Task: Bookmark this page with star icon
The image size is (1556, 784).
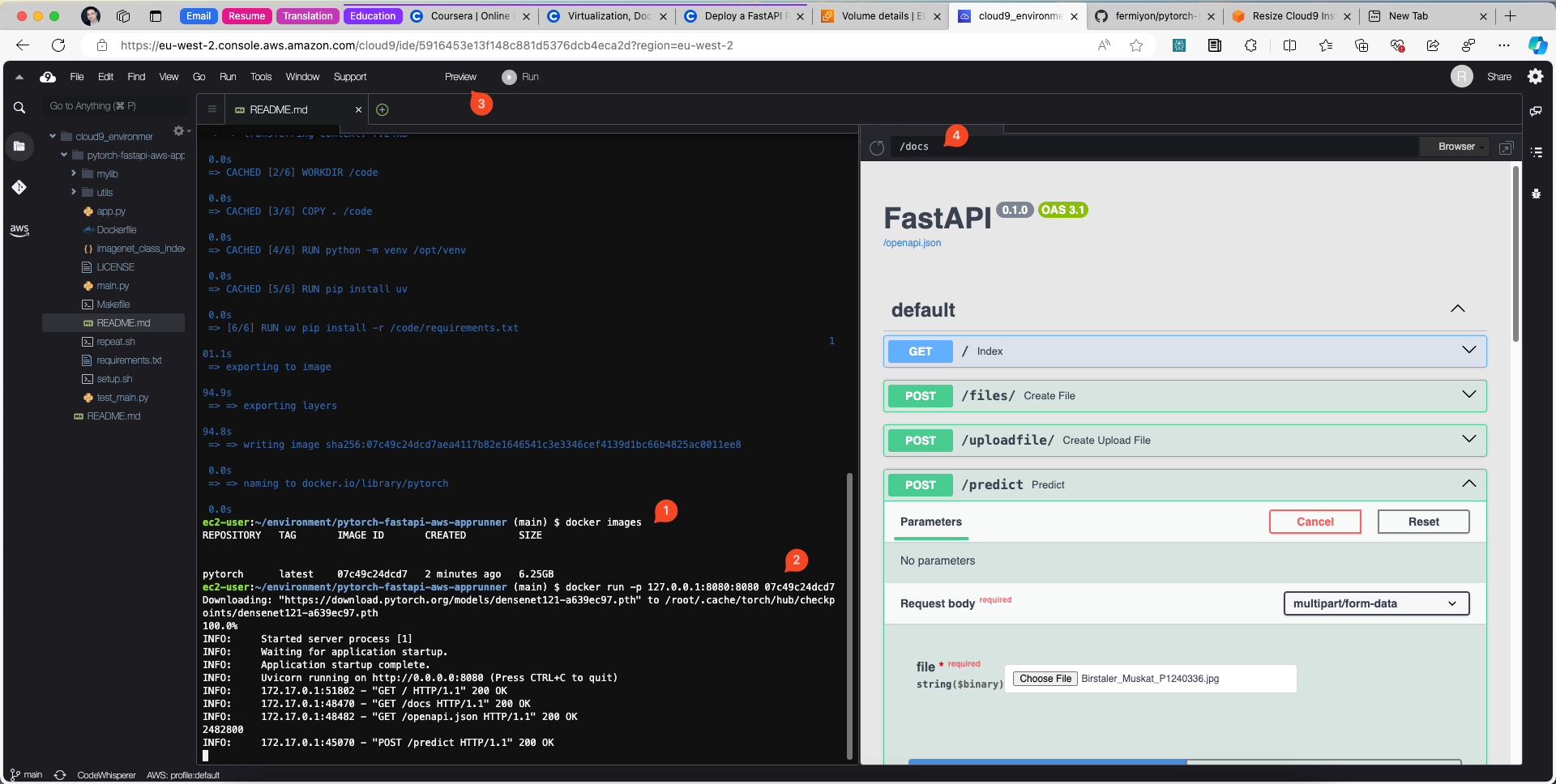Action: 1136,45
